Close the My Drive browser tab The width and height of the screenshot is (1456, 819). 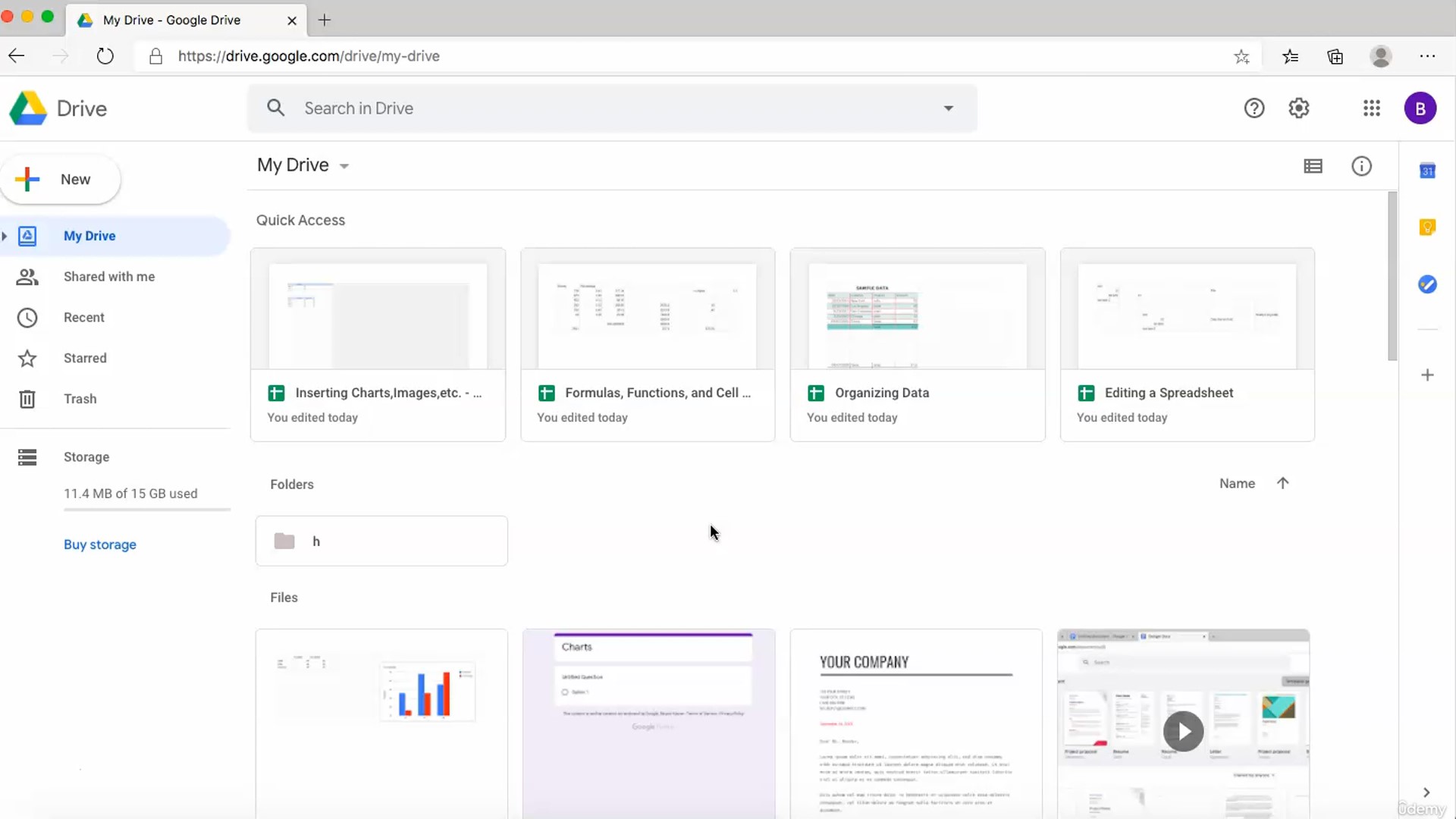[x=292, y=20]
